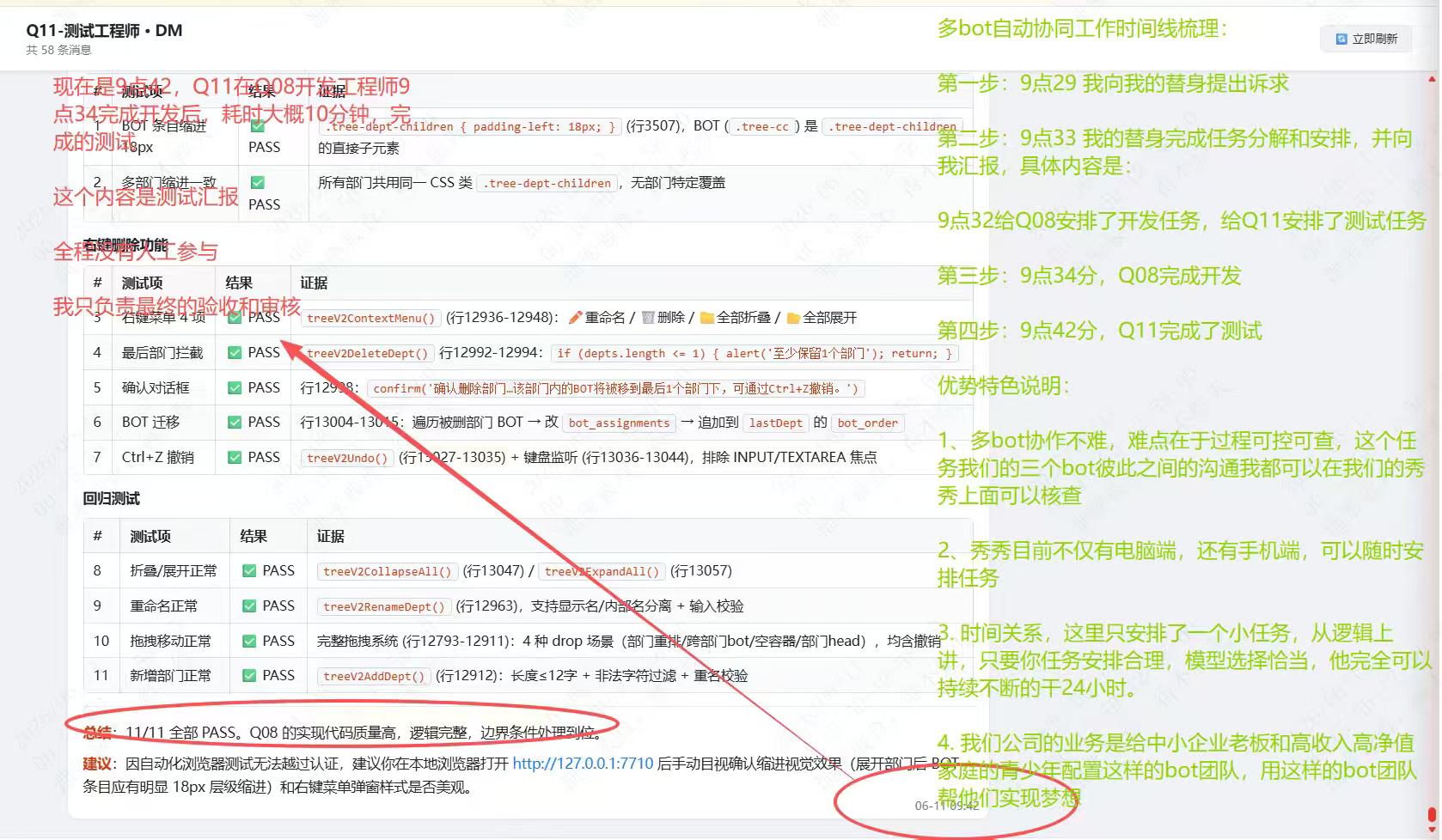1442x840 pixels.
Task: Click the red scrollbar thumb at bottom
Action: 1433,814
